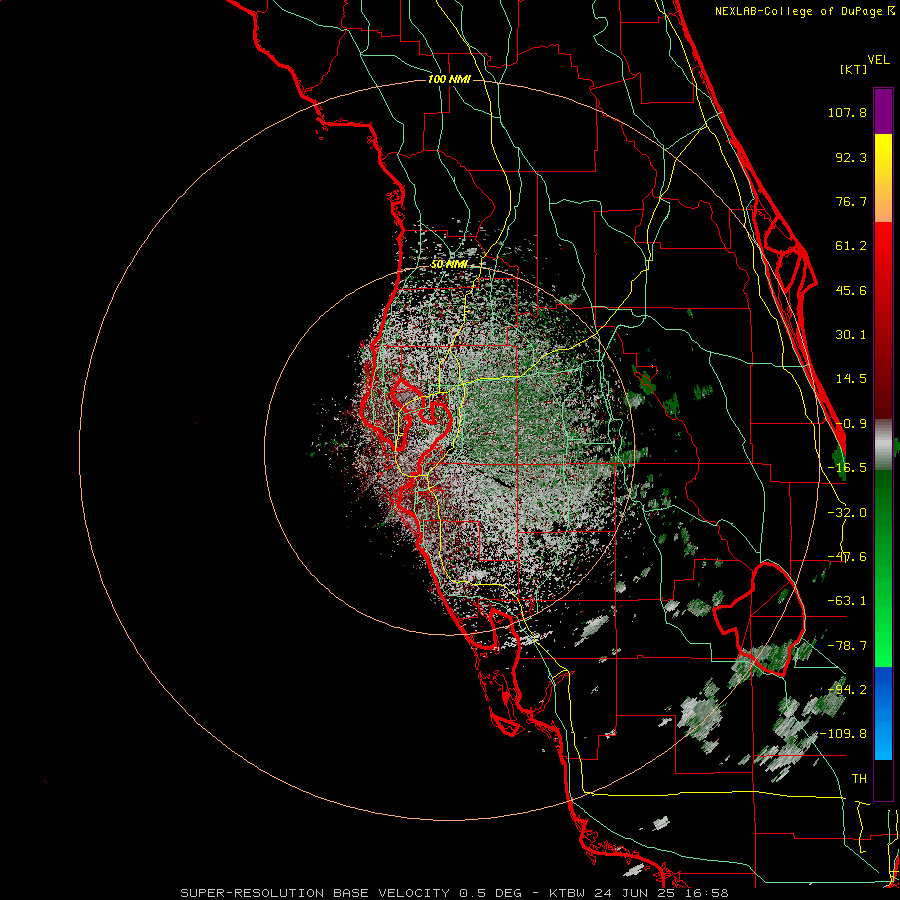Click the purple segment of the color bar
This screenshot has height=900, width=900.
coord(883,111)
